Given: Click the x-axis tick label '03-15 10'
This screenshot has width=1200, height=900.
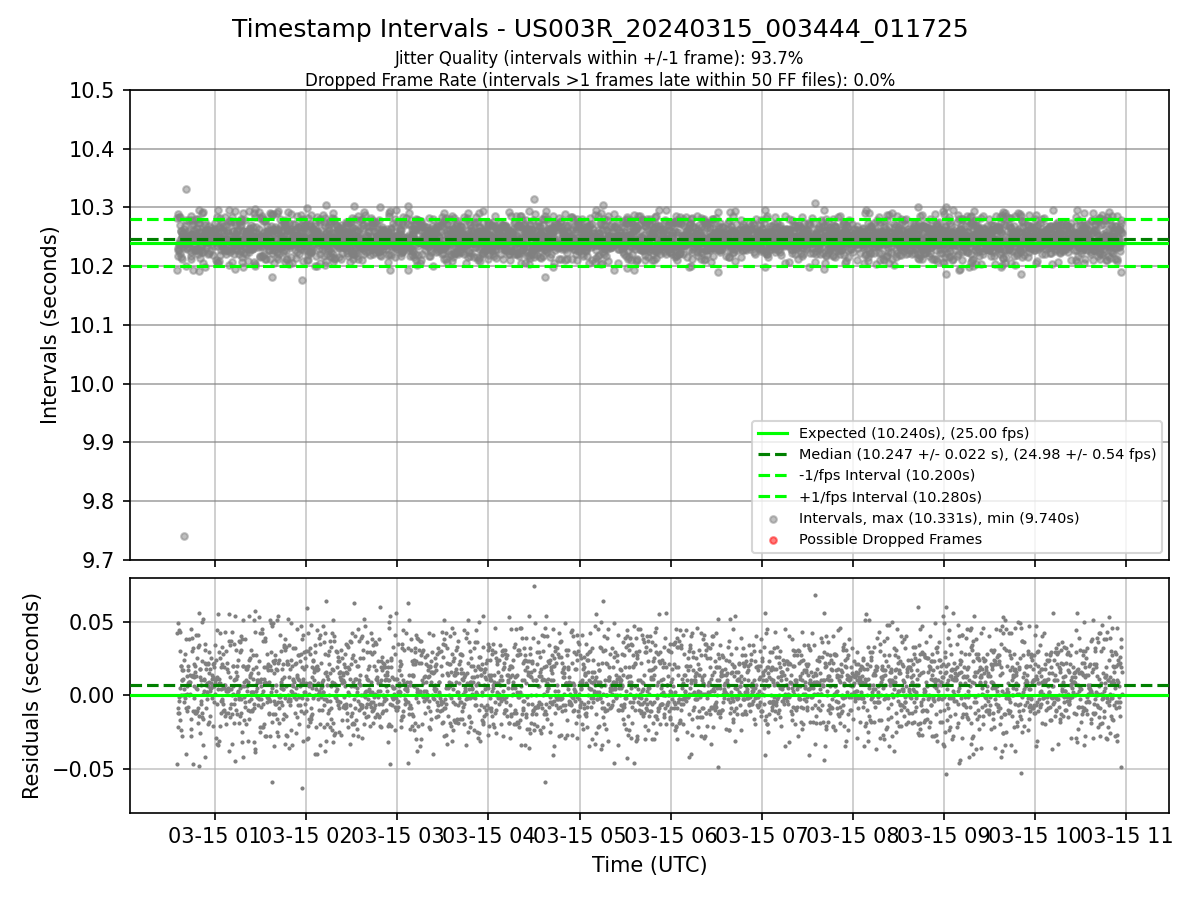Looking at the screenshot, I should pos(1034,834).
